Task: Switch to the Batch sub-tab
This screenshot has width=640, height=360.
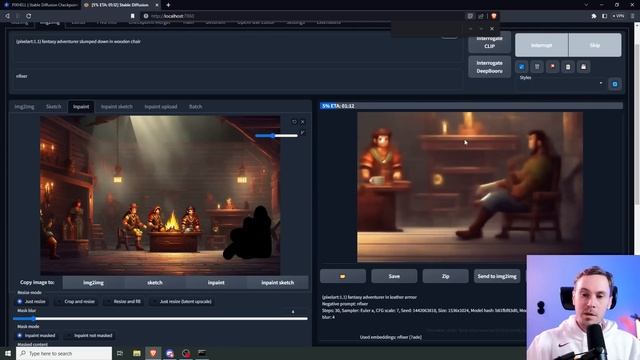Action: (196, 107)
